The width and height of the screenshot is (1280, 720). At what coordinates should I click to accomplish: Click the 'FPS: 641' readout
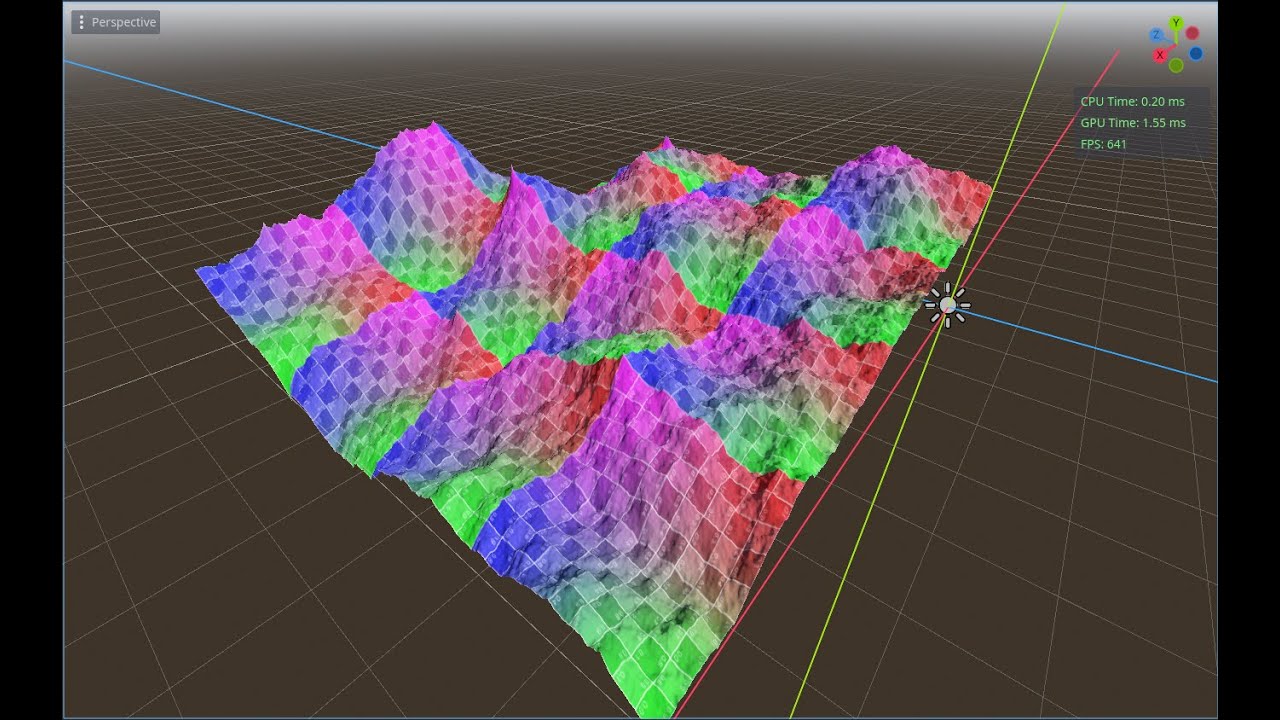[x=1104, y=145]
